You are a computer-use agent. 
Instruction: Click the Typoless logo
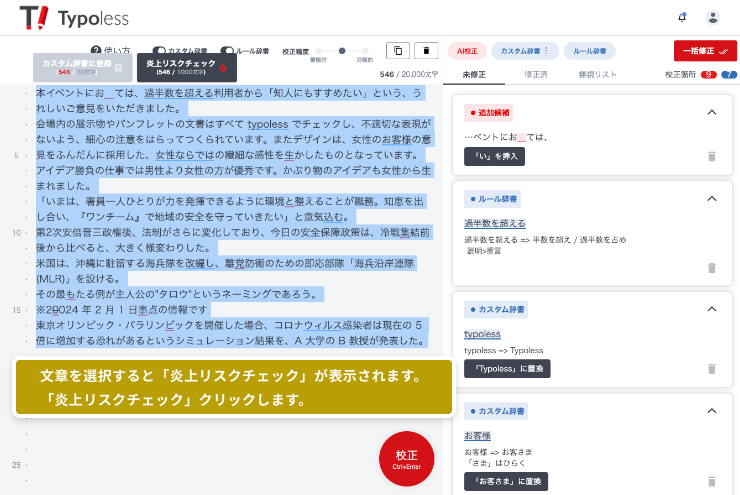[74, 18]
